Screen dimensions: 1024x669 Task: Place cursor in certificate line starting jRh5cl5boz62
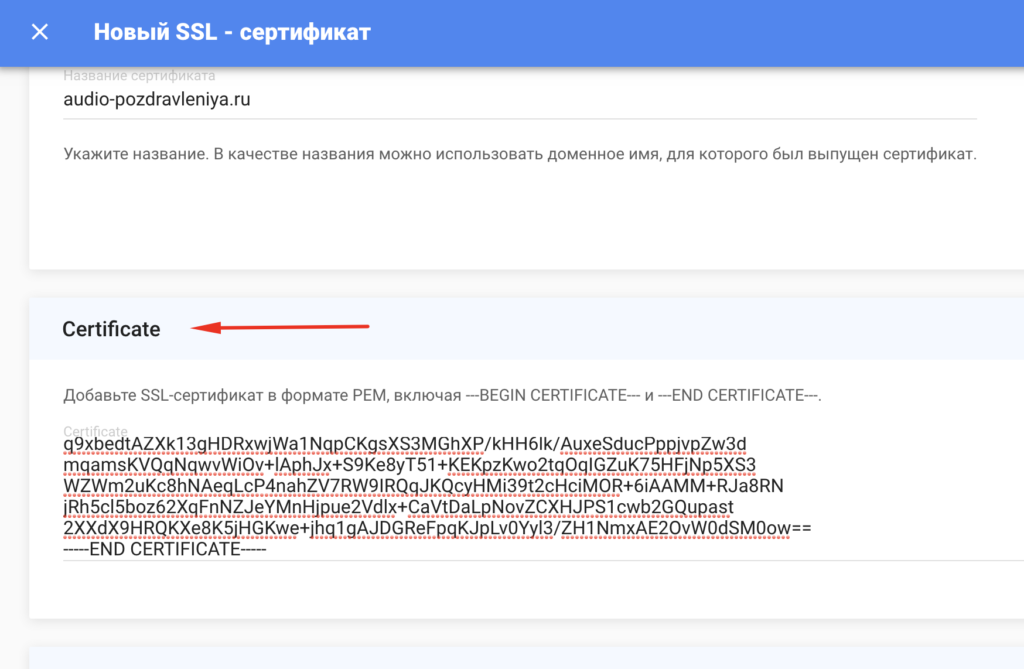[x=398, y=506]
